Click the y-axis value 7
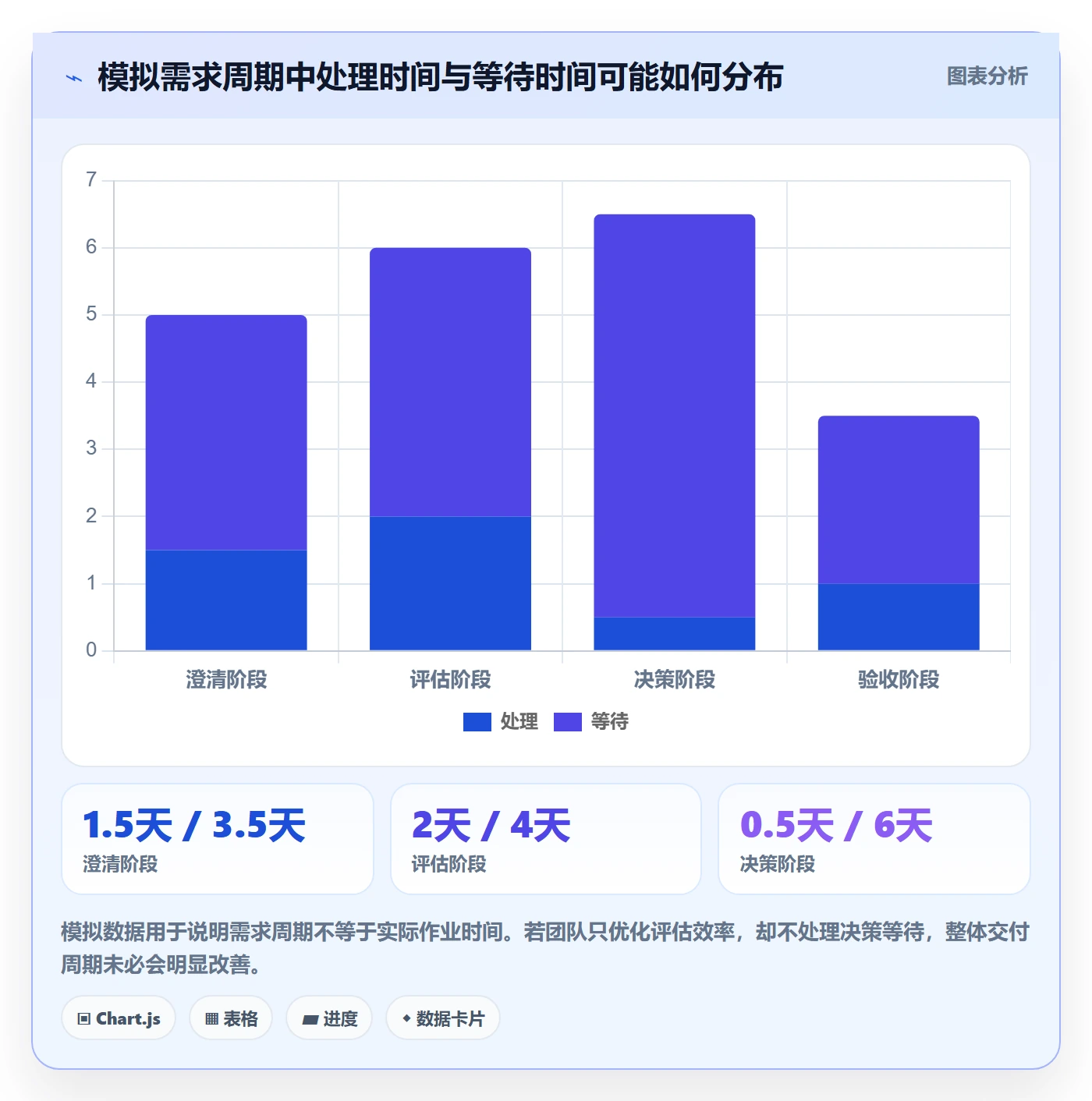 [91, 180]
